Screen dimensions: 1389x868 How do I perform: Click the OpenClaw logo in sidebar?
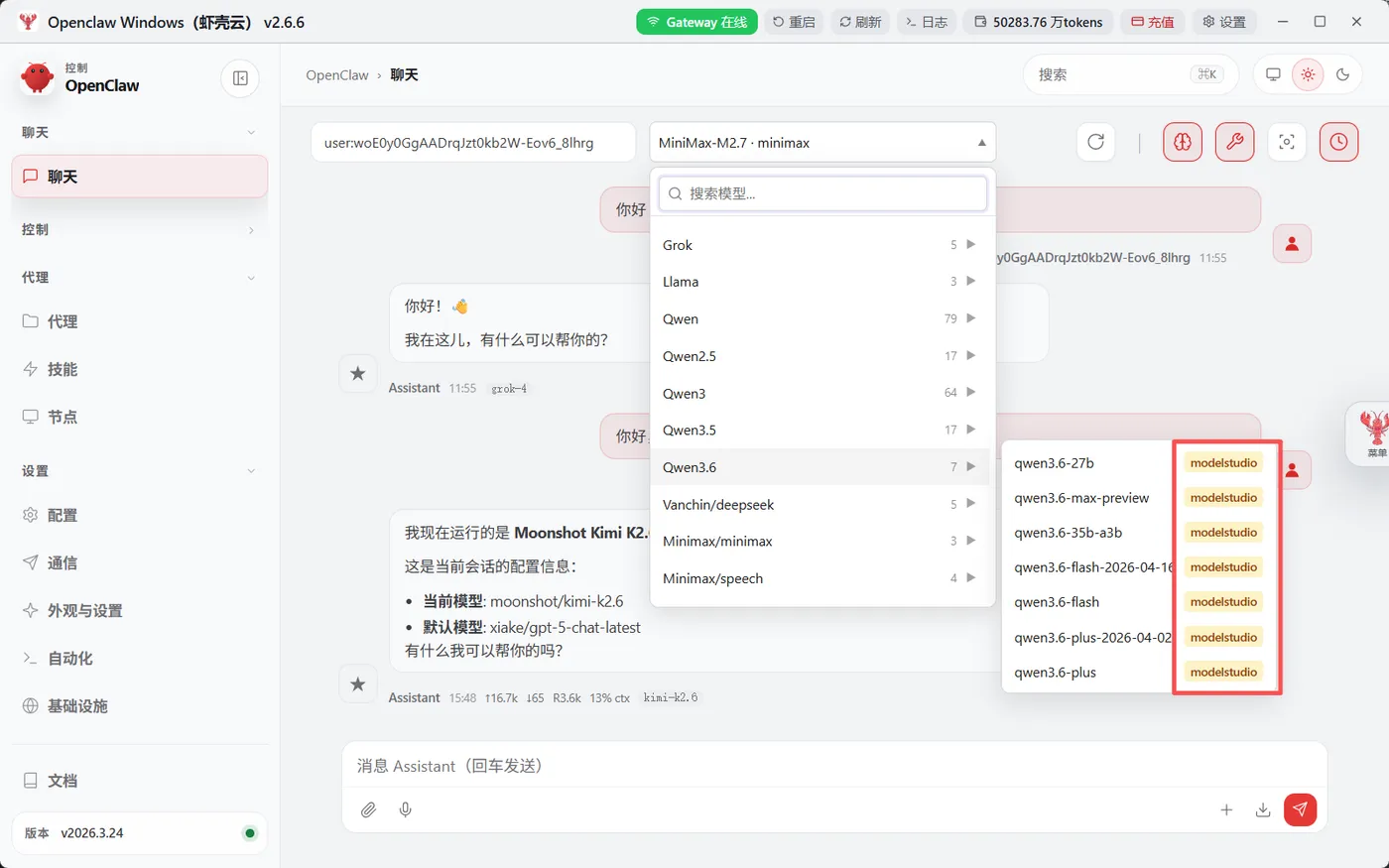38,77
